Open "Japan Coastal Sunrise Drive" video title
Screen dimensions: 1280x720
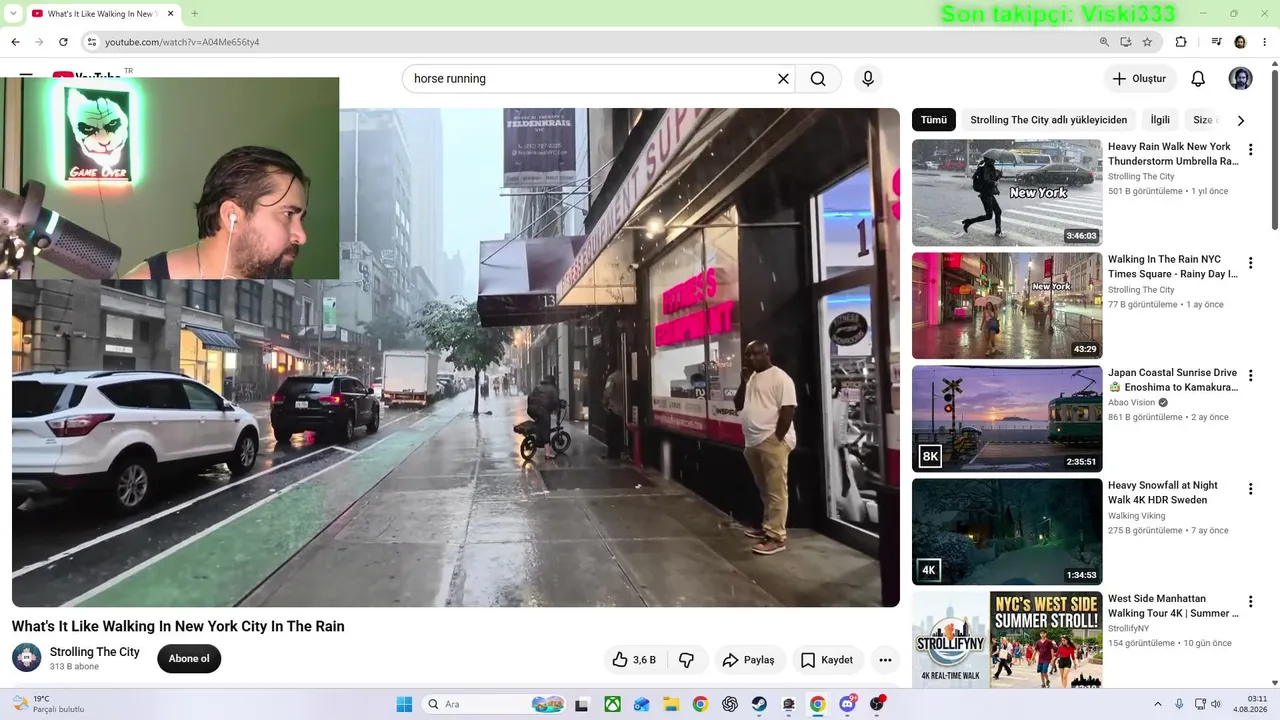1173,380
